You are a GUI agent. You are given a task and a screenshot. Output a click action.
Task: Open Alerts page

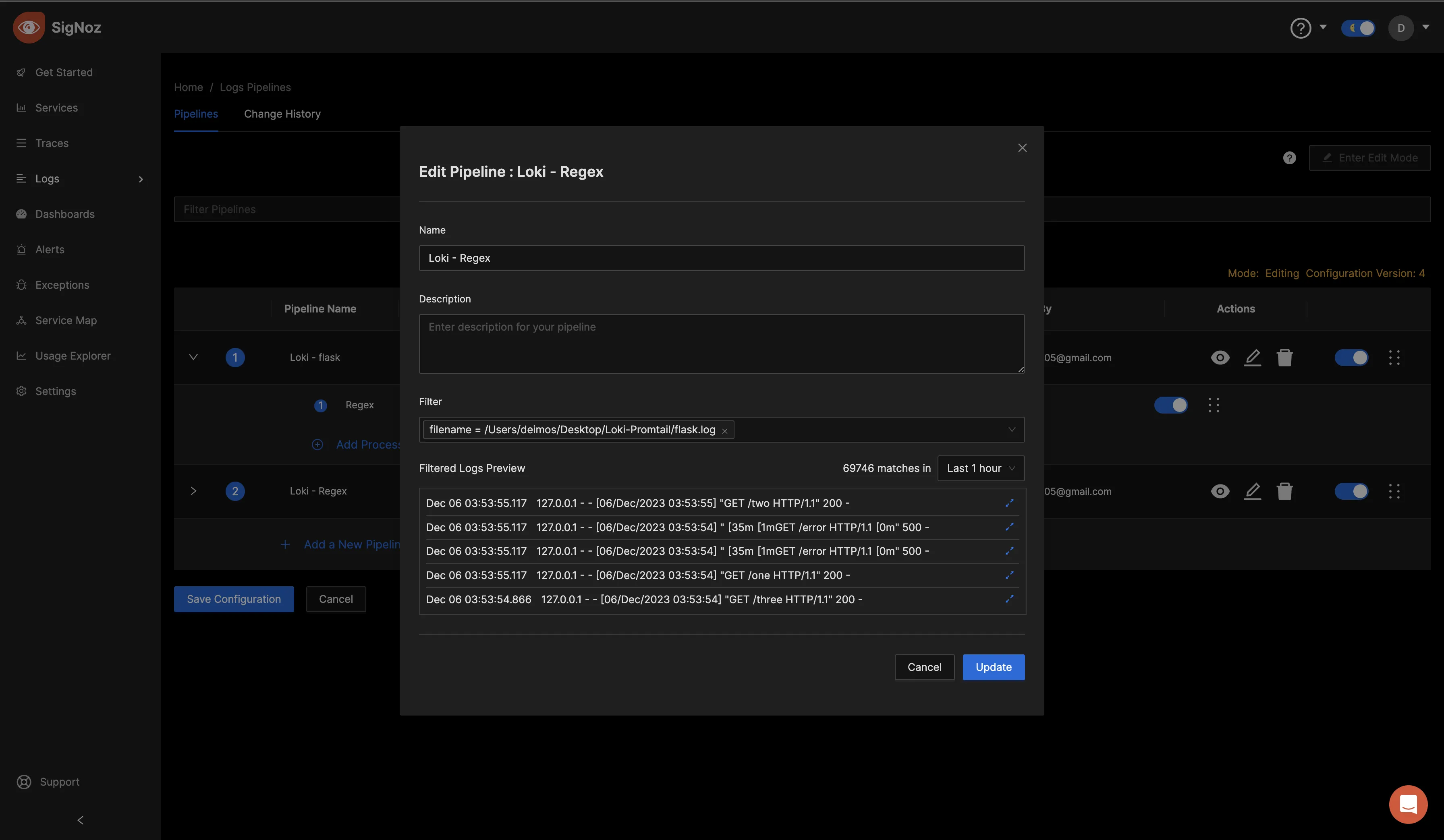coord(50,250)
